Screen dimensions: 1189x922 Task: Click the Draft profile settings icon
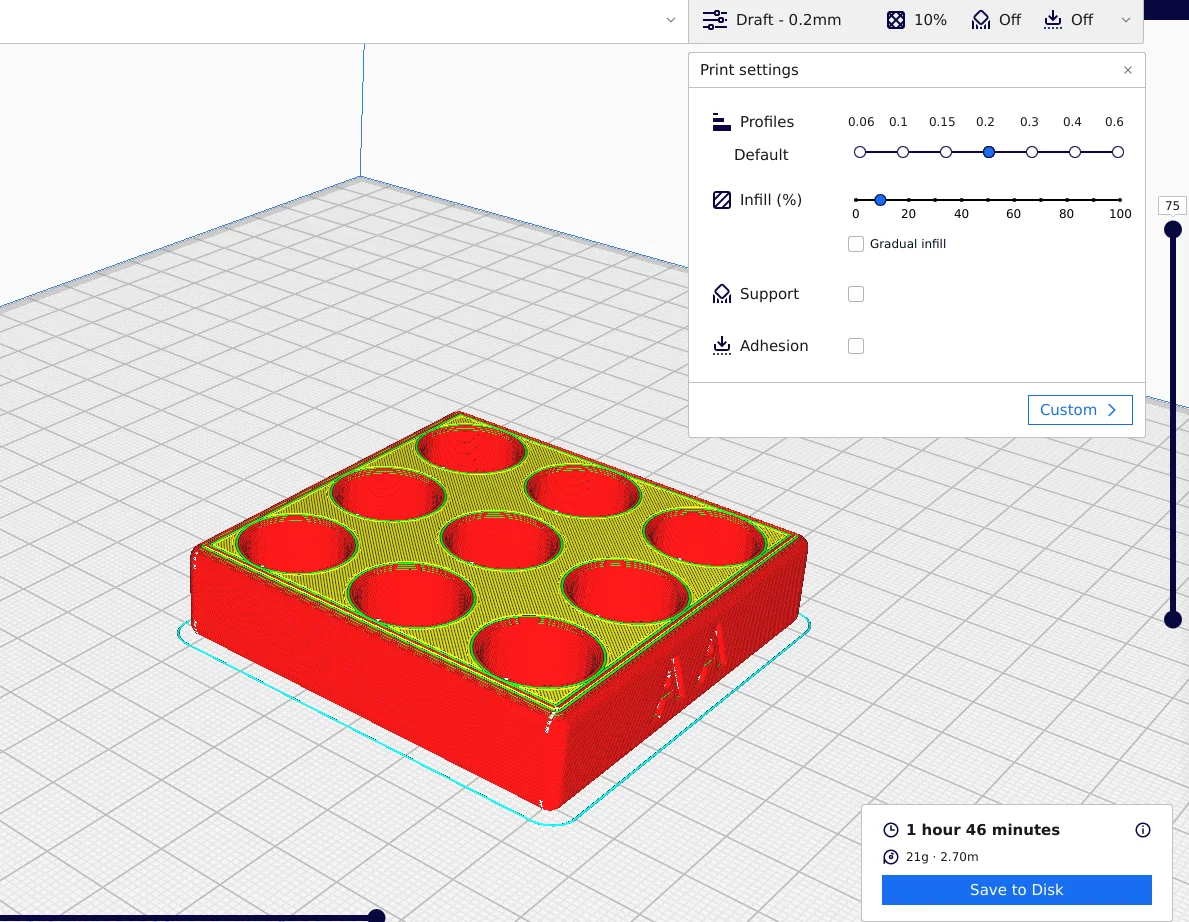[x=714, y=20]
